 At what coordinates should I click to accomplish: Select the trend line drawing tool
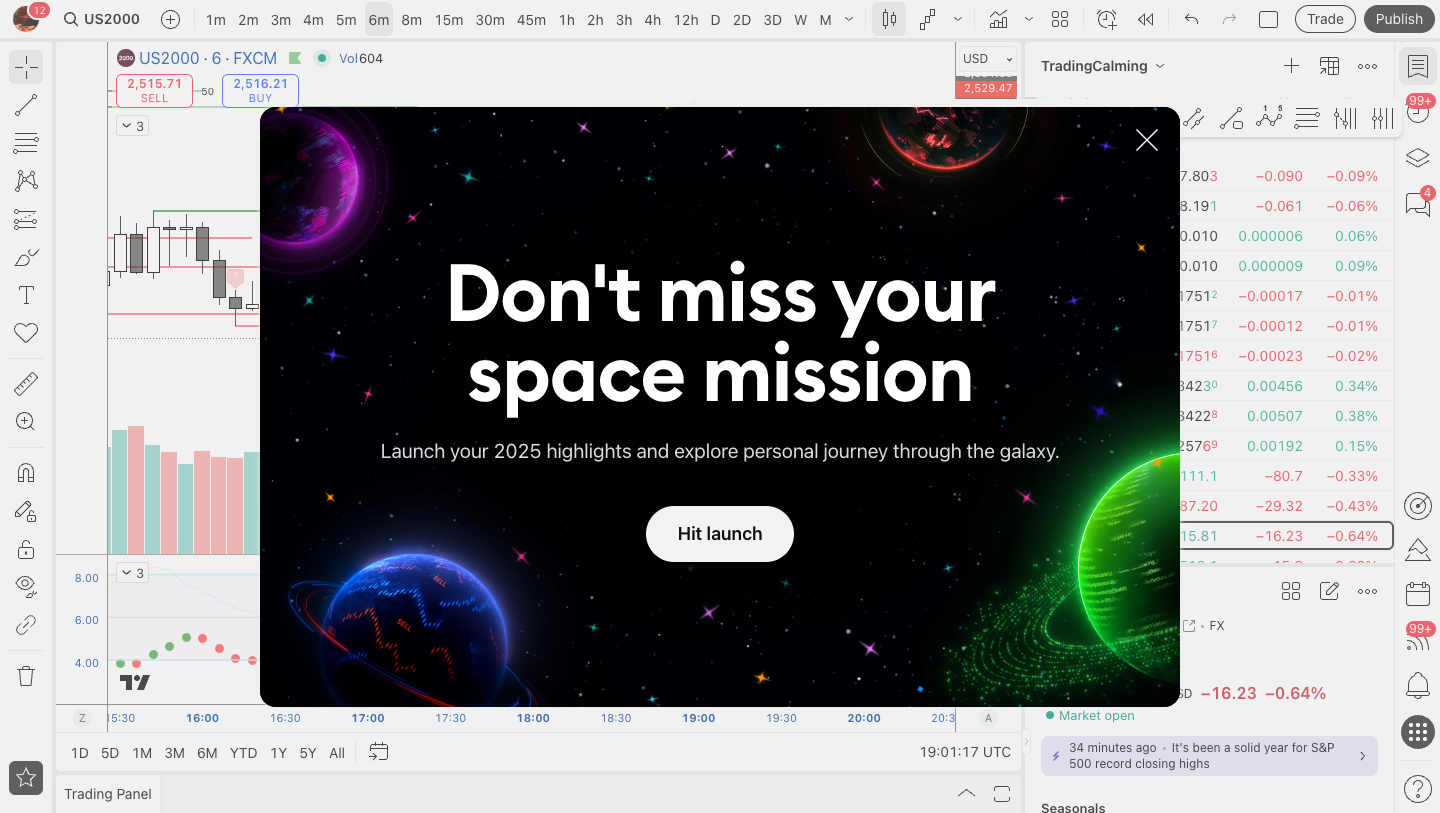click(x=26, y=106)
